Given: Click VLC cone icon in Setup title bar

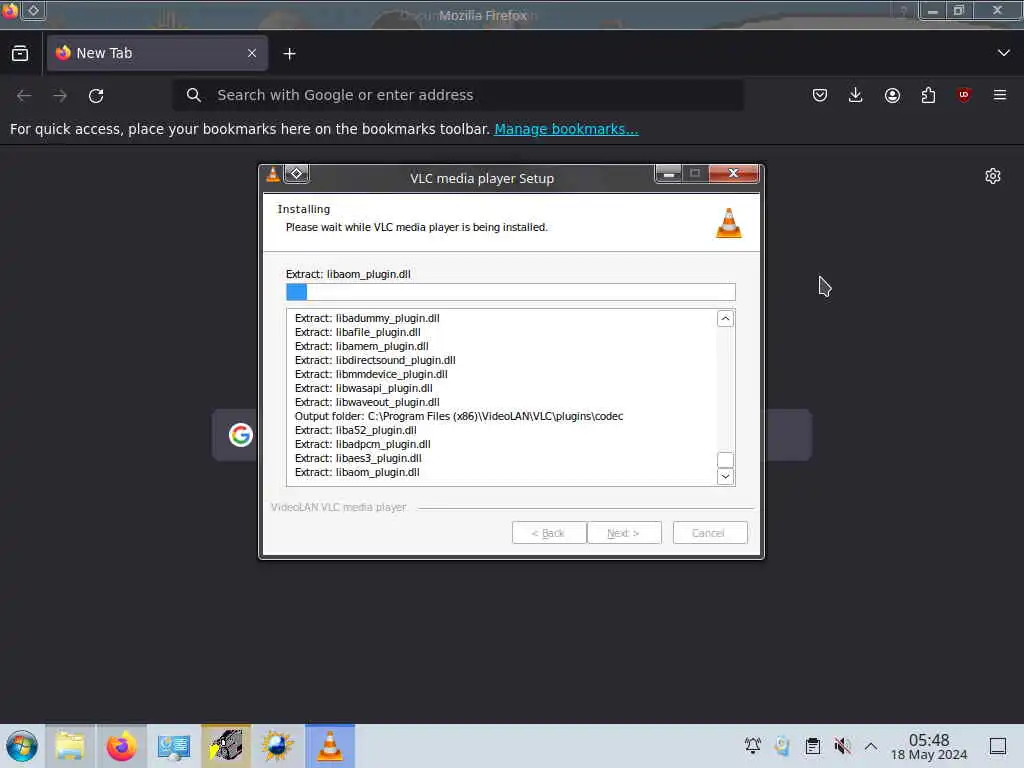Looking at the screenshot, I should (x=273, y=174).
